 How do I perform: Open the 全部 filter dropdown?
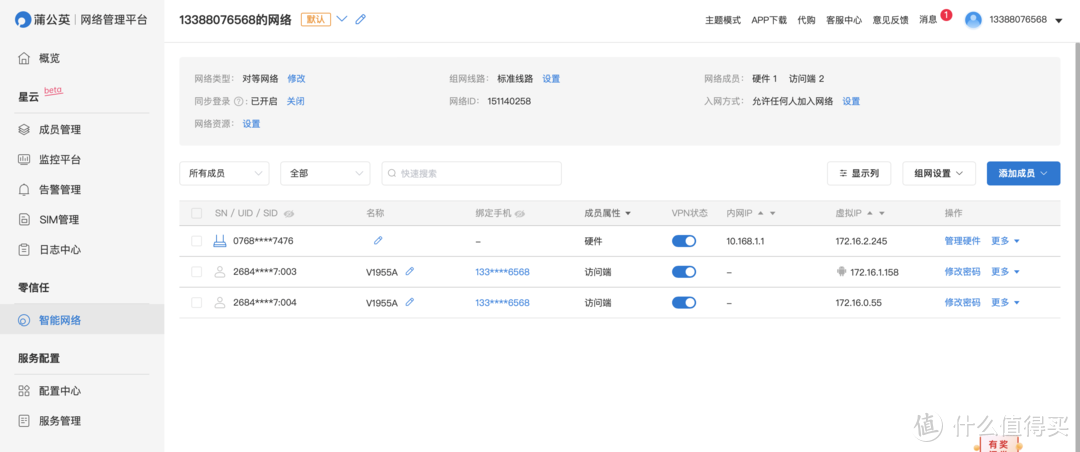(325, 174)
